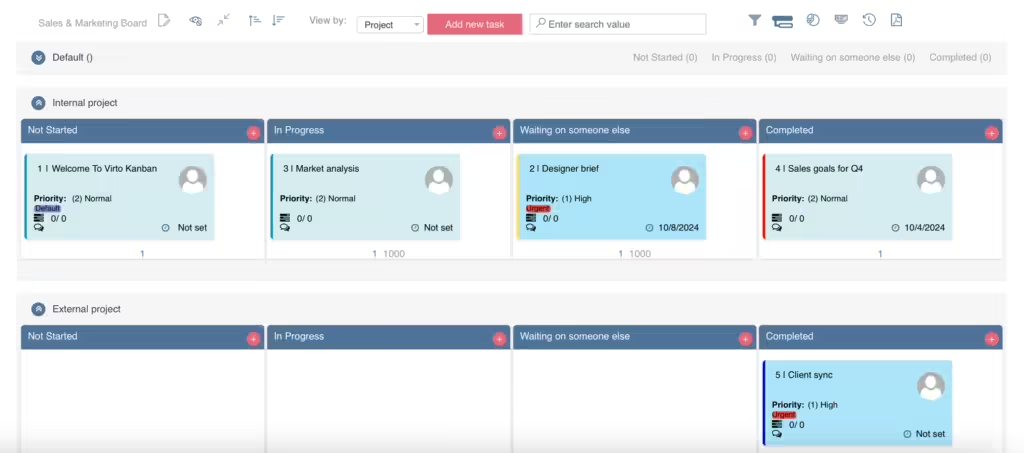Viewport: 1024px width, 453px height.
Task: Select the External project Completed column header
Action: (x=880, y=337)
